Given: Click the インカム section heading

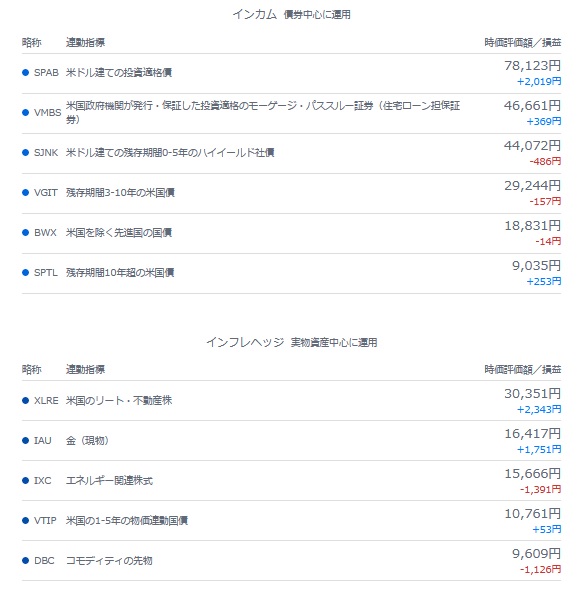Looking at the screenshot, I should pos(255,14).
